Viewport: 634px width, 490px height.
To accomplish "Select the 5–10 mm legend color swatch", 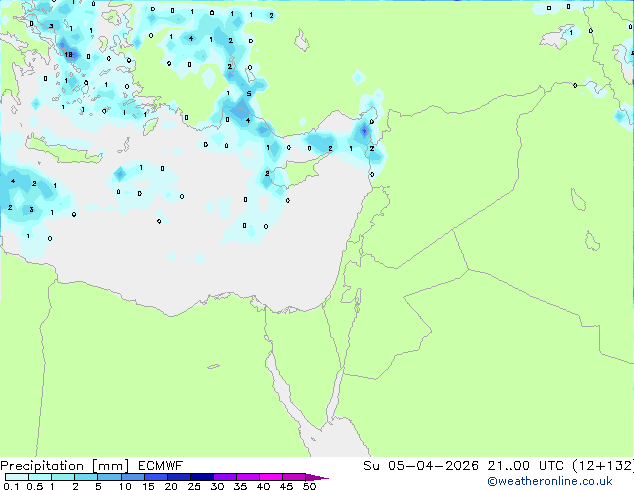I will pos(109,477).
